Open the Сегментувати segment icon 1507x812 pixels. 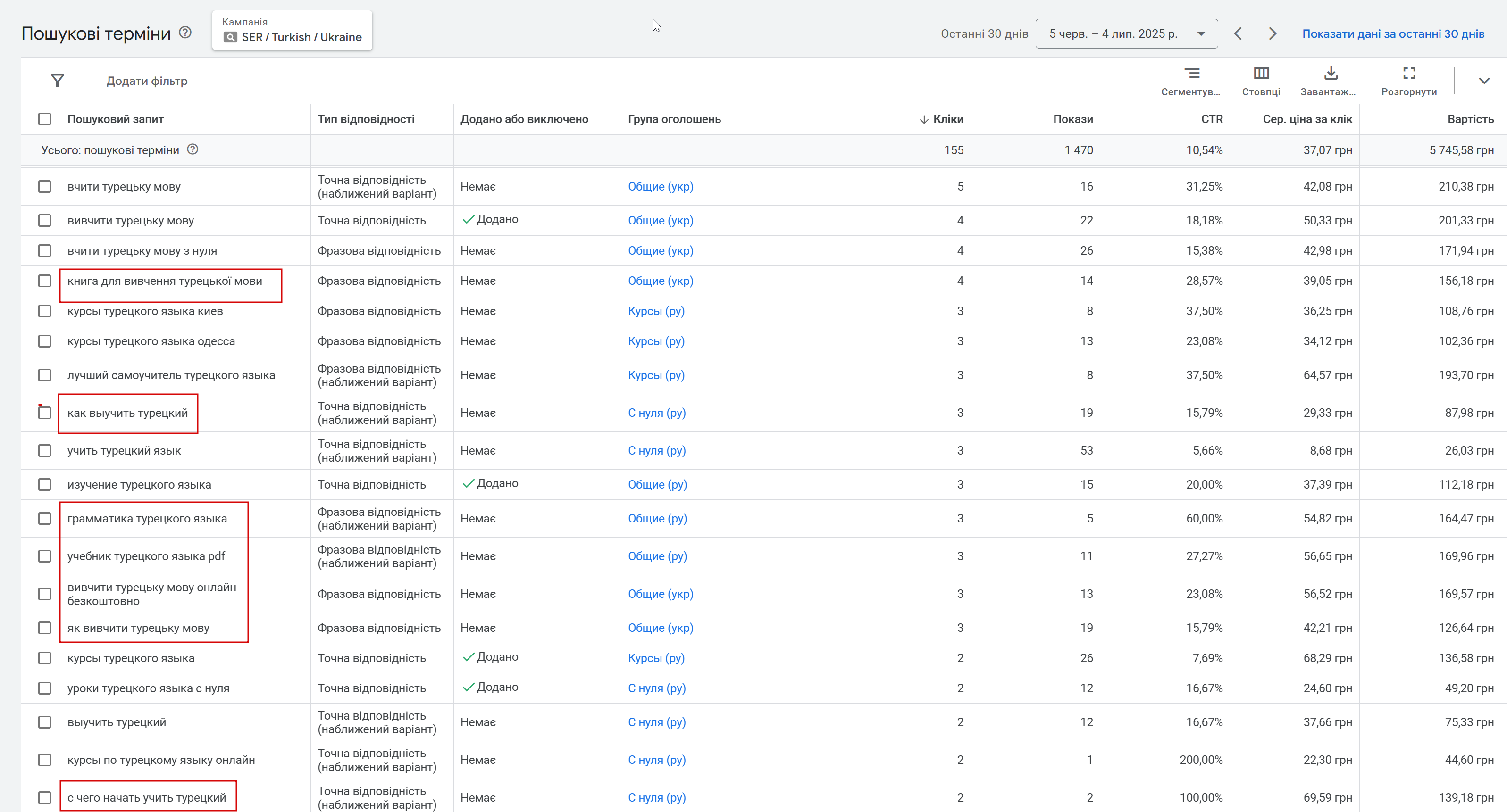click(1192, 73)
